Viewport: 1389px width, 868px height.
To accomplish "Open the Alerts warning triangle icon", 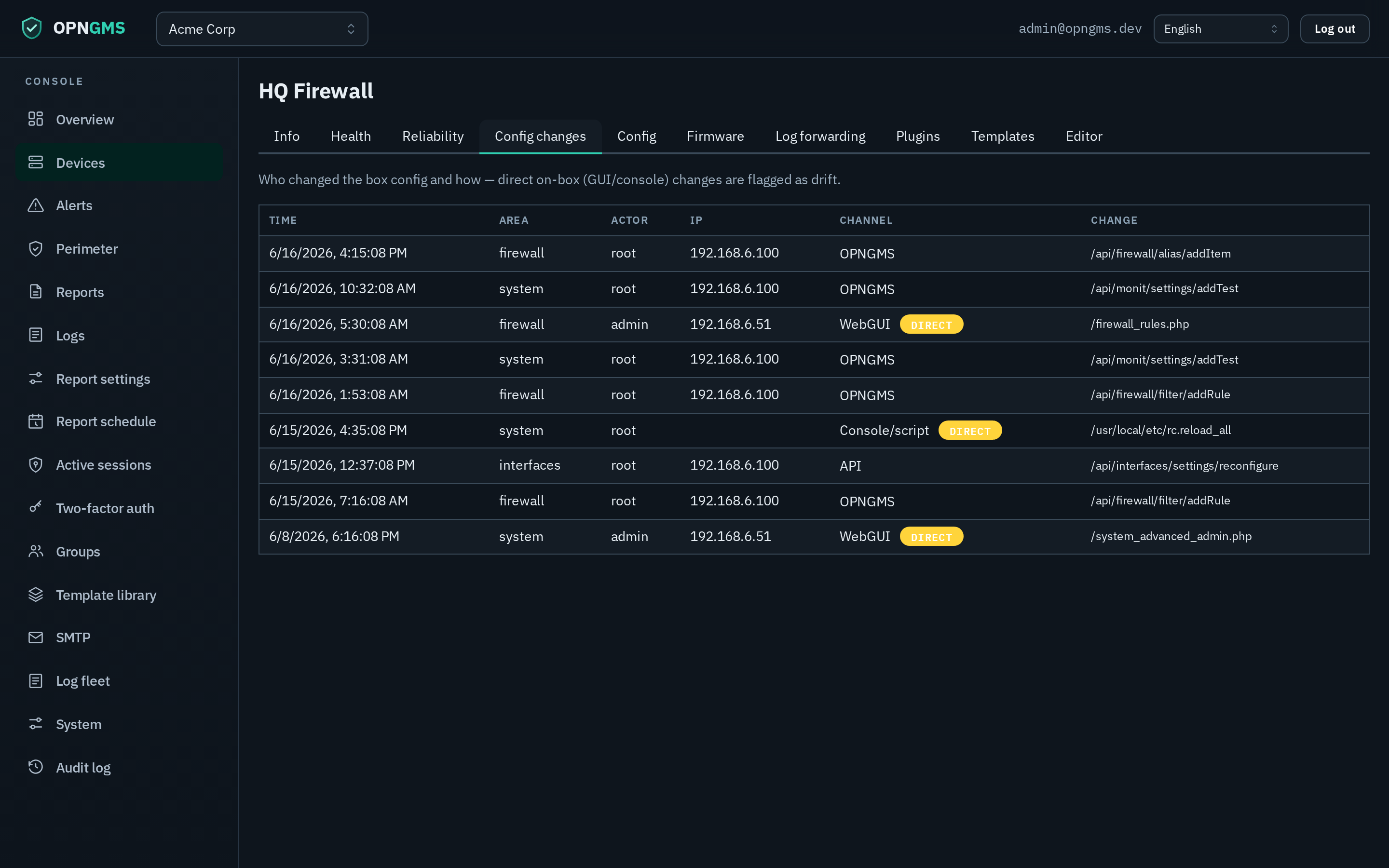I will click(36, 205).
